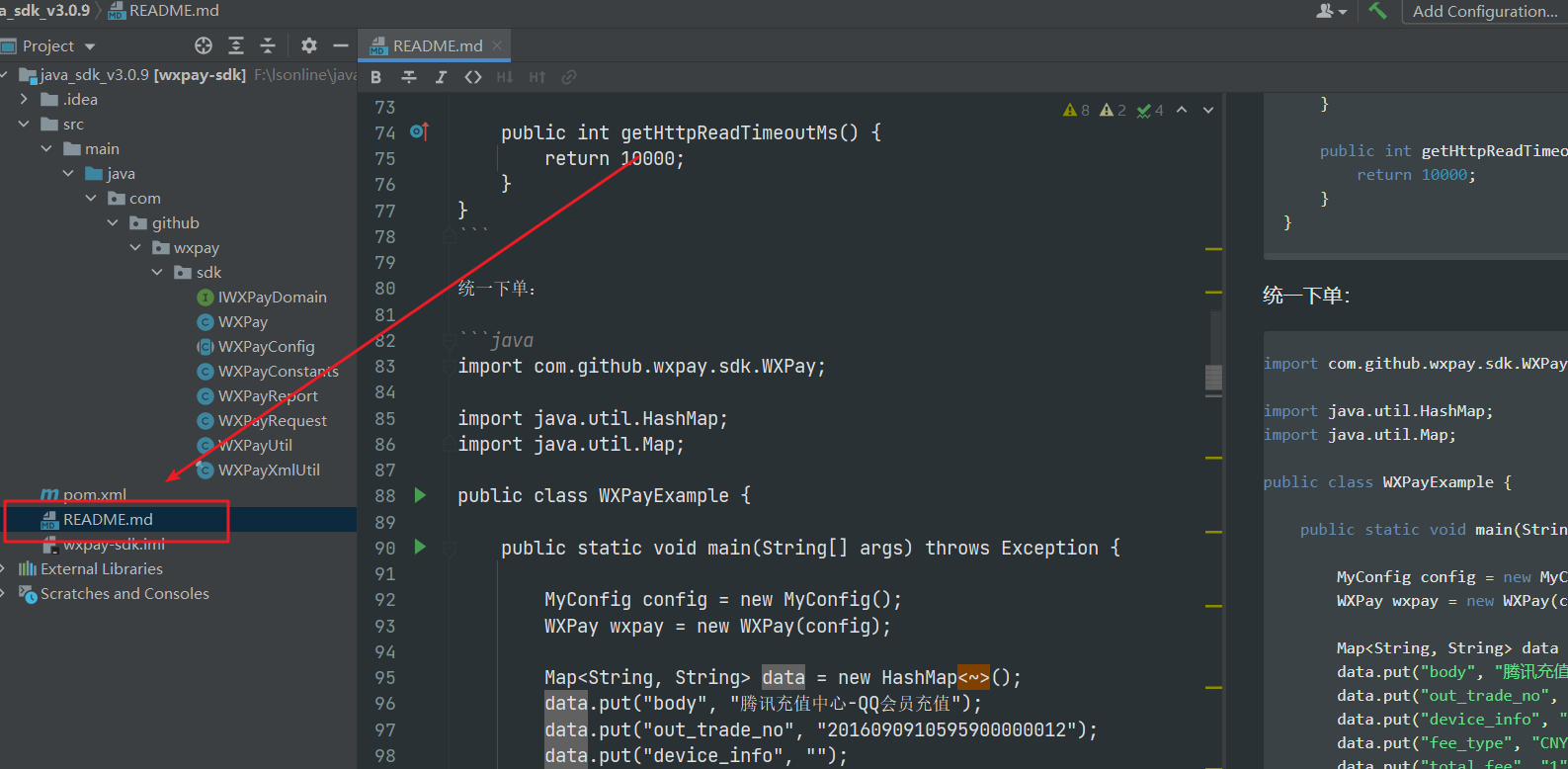Open Project panel settings gear
The width and height of the screenshot is (1568, 769).
[x=309, y=45]
